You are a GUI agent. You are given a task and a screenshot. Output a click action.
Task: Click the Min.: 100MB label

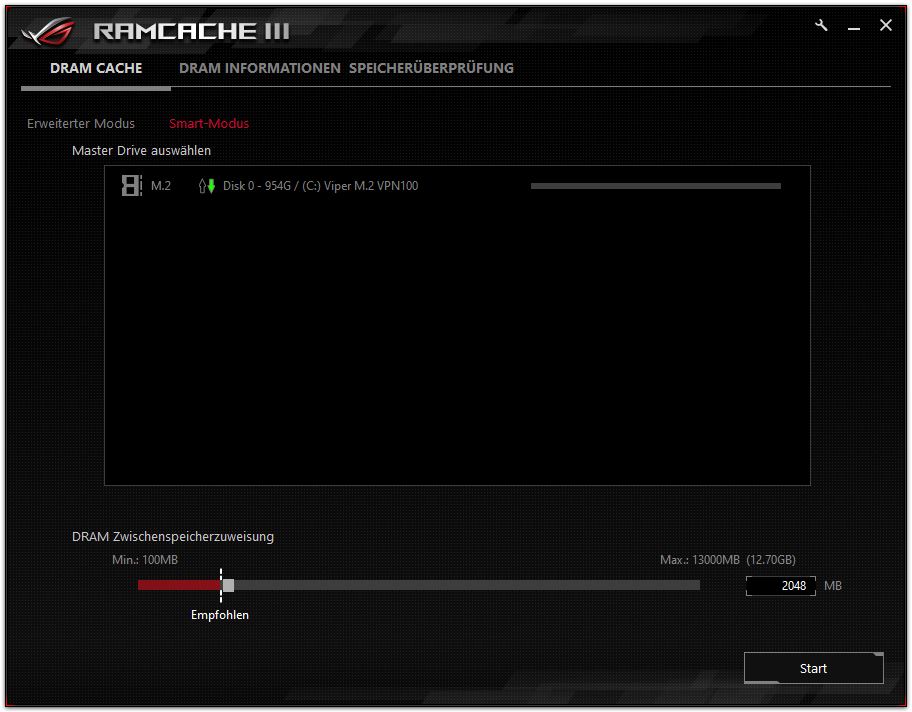[x=145, y=560]
